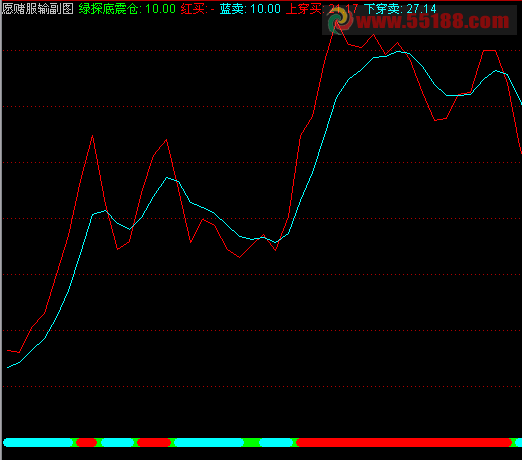Click the cyan 下穿卖 27.14 label
This screenshot has width=522, height=460.
(x=400, y=9)
